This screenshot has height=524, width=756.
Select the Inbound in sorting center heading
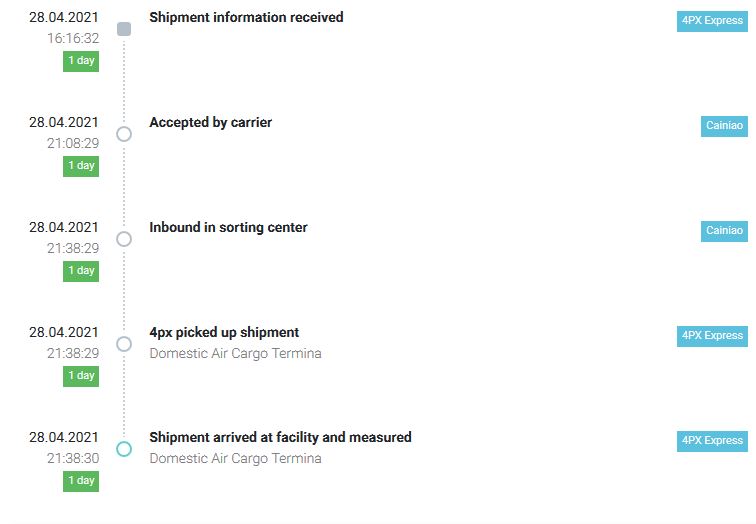(228, 227)
